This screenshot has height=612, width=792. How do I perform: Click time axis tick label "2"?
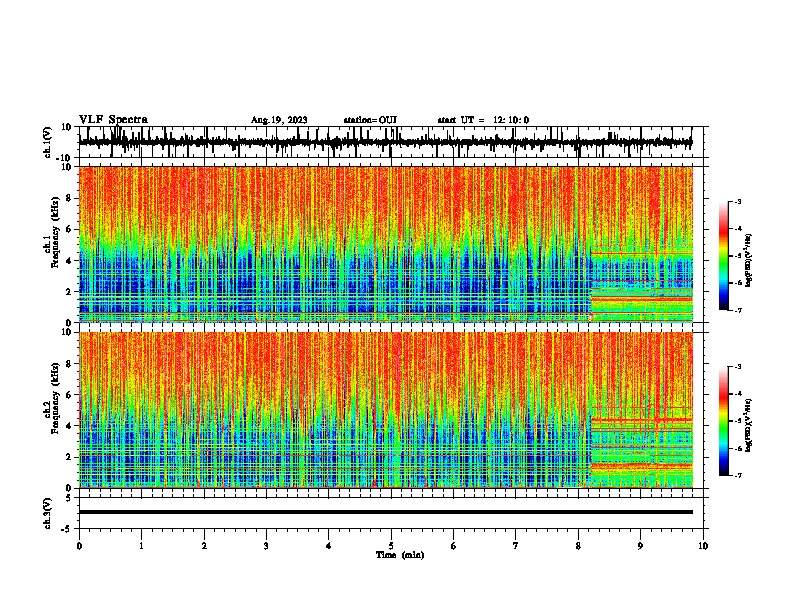(204, 546)
